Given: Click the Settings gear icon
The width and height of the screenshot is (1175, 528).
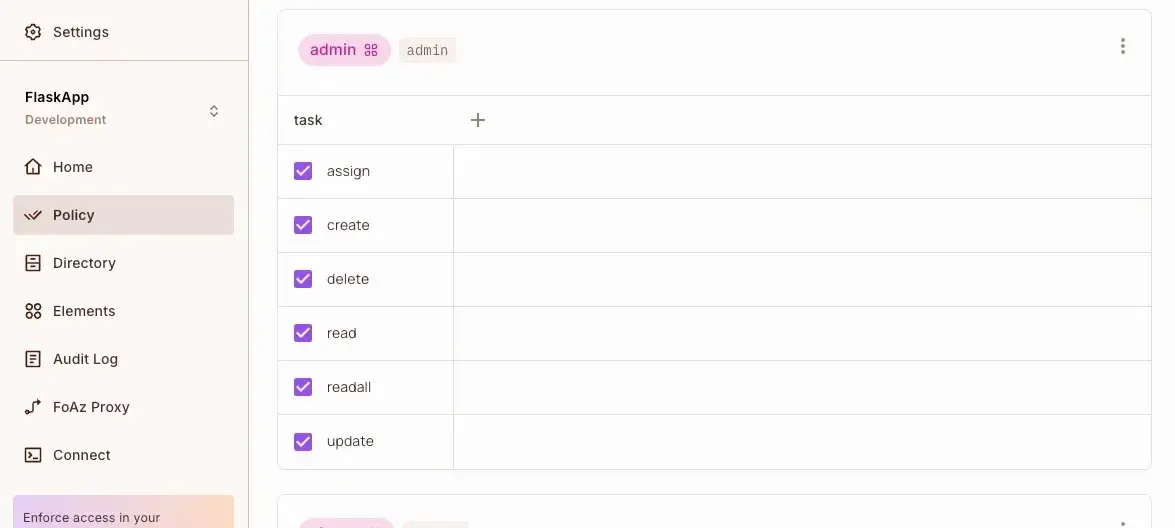Looking at the screenshot, I should (x=33, y=32).
